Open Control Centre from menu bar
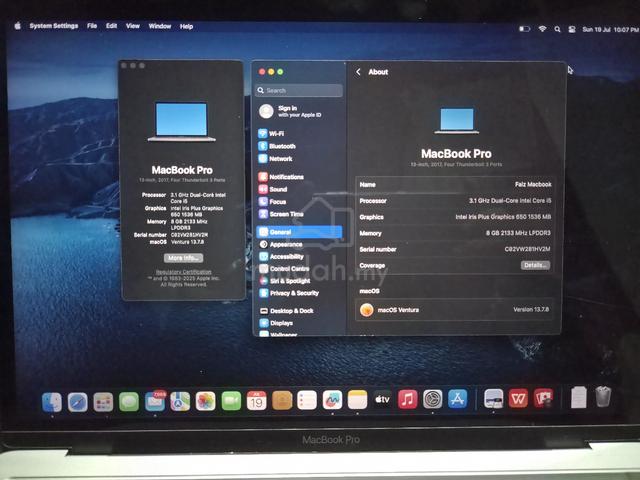This screenshot has width=640, height=480. tap(572, 29)
